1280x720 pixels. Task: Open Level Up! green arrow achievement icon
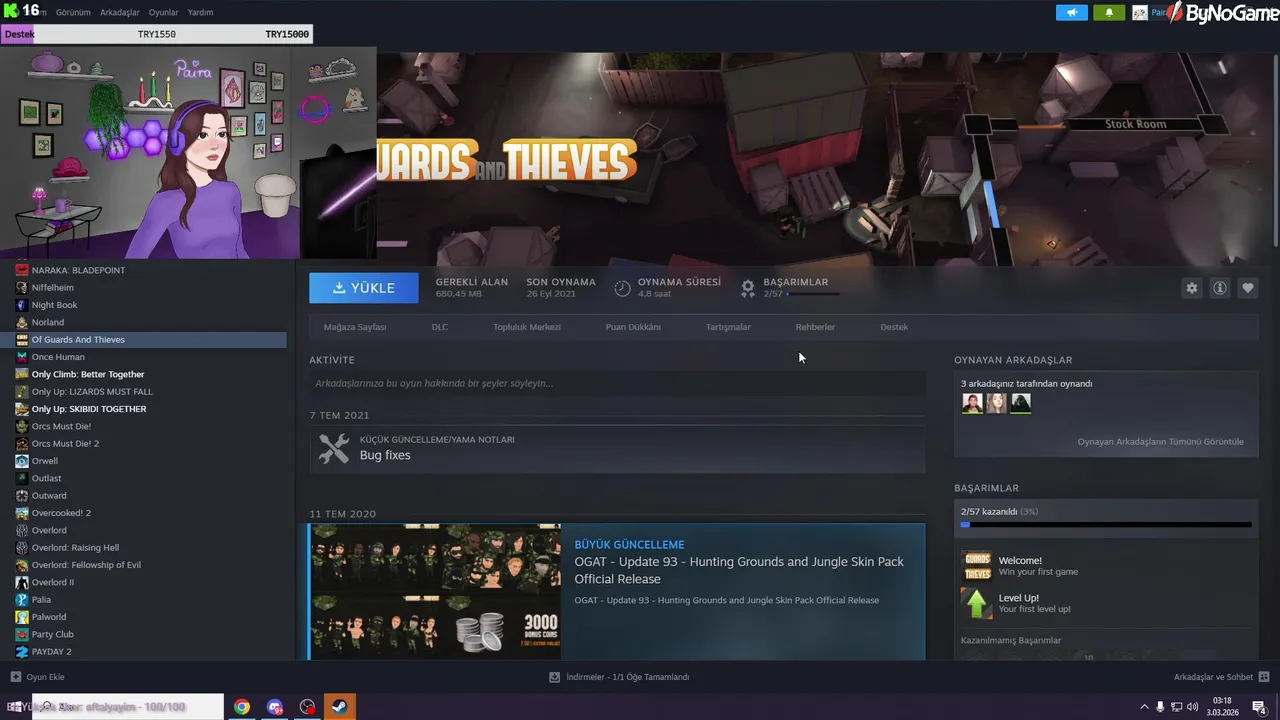(x=977, y=603)
